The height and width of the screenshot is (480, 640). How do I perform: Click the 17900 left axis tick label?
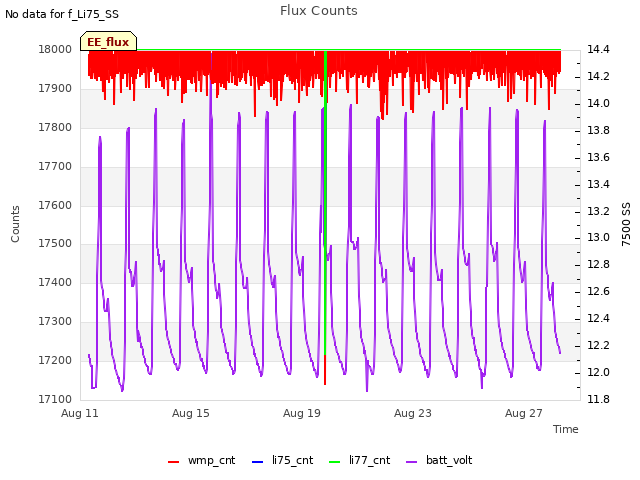(55, 88)
